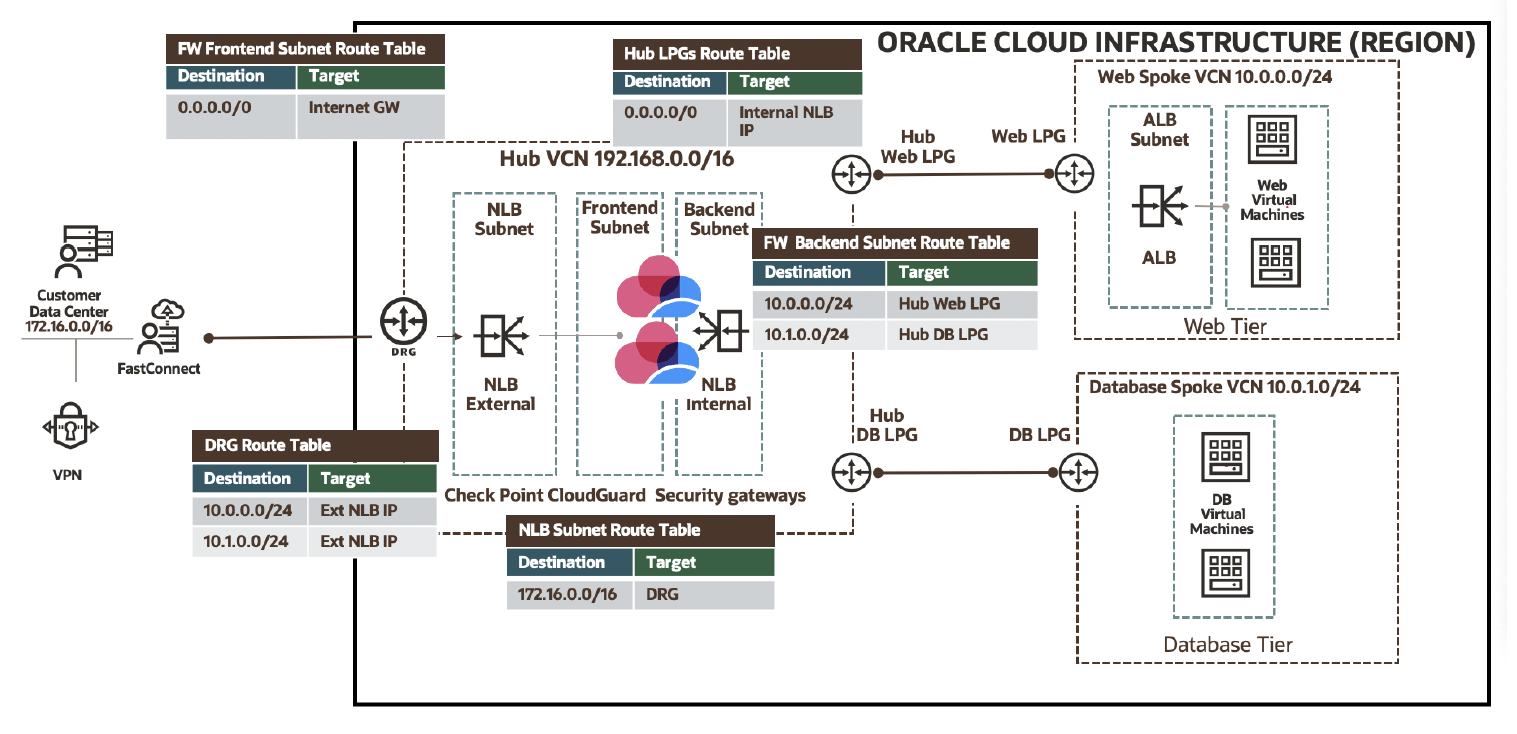Click the Customer Data Center servers icon

pyautogui.click(x=82, y=253)
